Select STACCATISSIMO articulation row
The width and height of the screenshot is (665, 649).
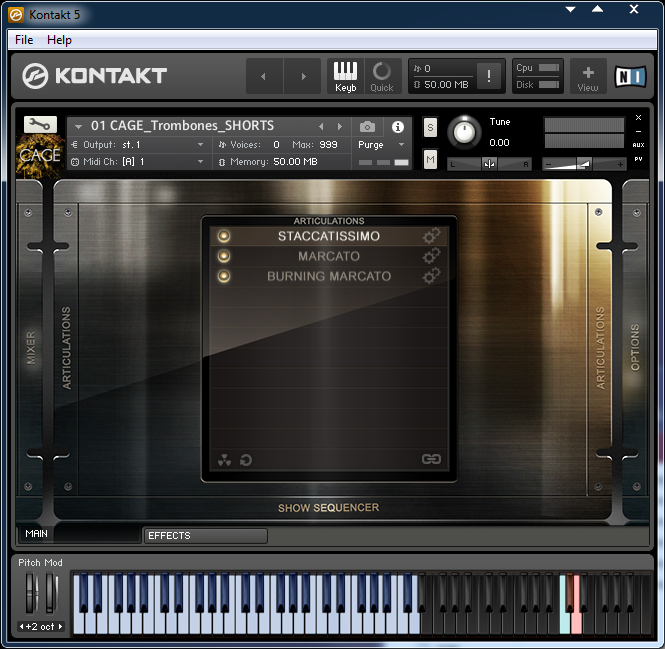pyautogui.click(x=329, y=236)
